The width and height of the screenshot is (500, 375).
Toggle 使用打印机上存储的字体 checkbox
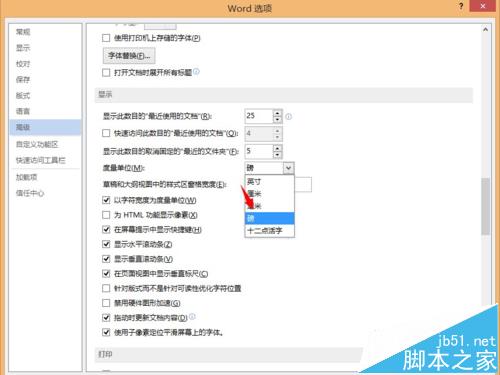(x=106, y=38)
